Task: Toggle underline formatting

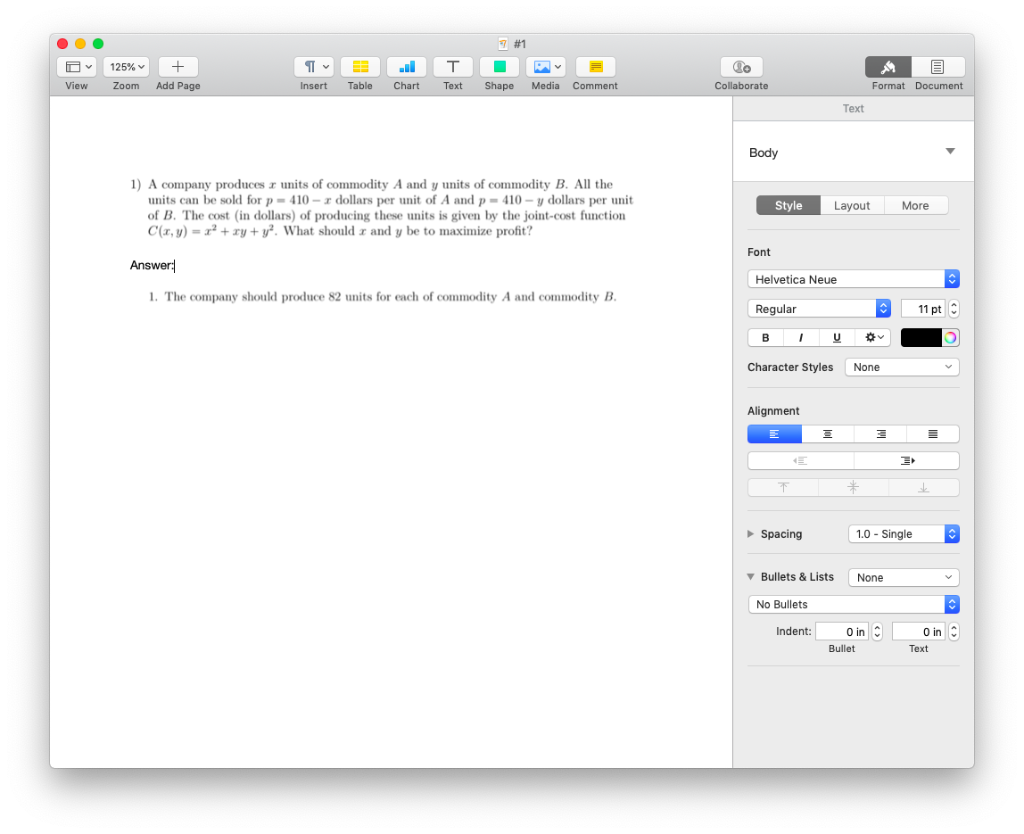Action: [836, 337]
